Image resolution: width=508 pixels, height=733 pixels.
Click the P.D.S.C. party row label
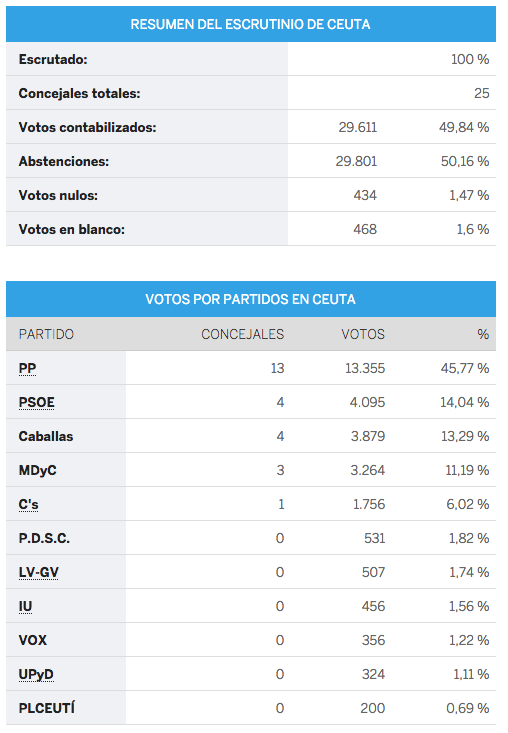(x=44, y=539)
